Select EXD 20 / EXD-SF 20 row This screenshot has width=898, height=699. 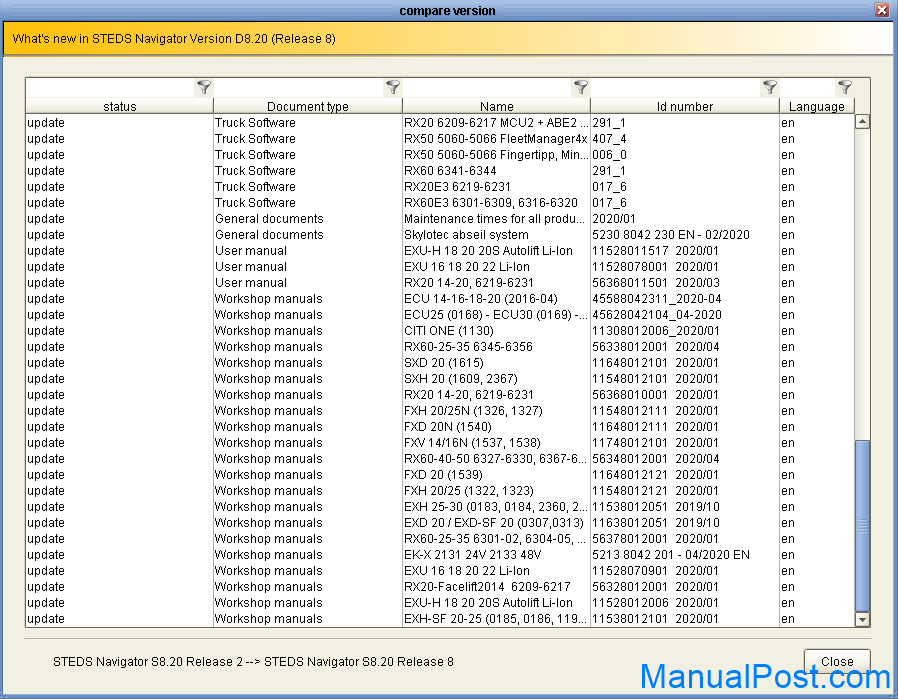point(440,523)
